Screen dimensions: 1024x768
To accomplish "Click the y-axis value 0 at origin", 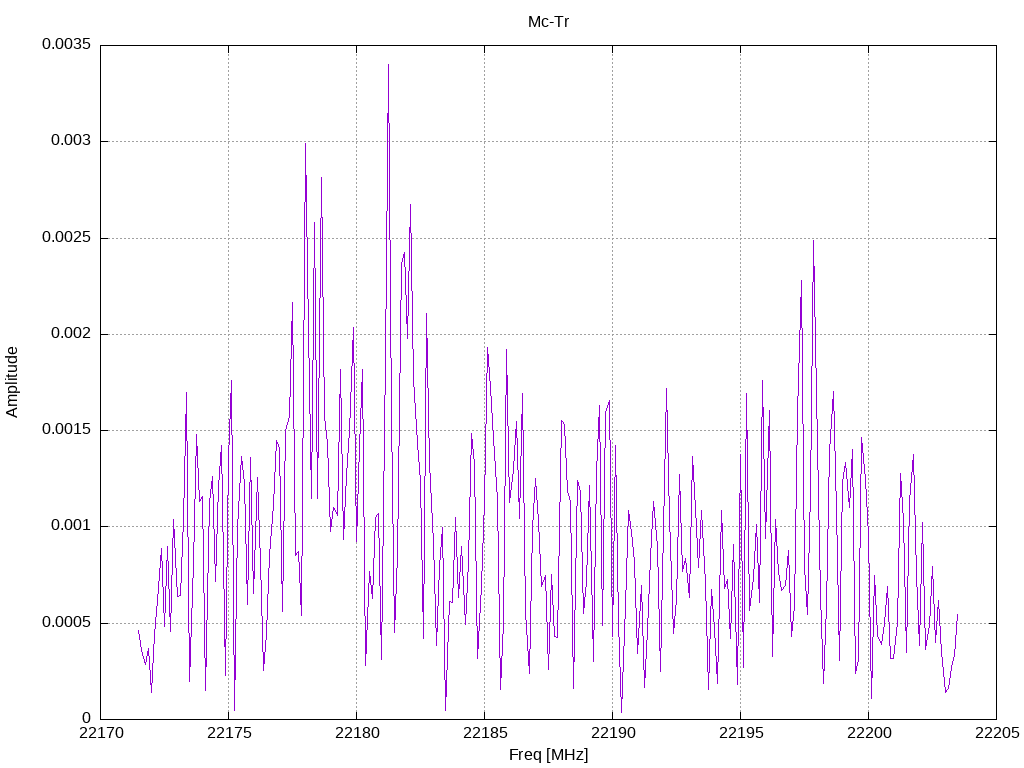I will pyautogui.click(x=87, y=718).
